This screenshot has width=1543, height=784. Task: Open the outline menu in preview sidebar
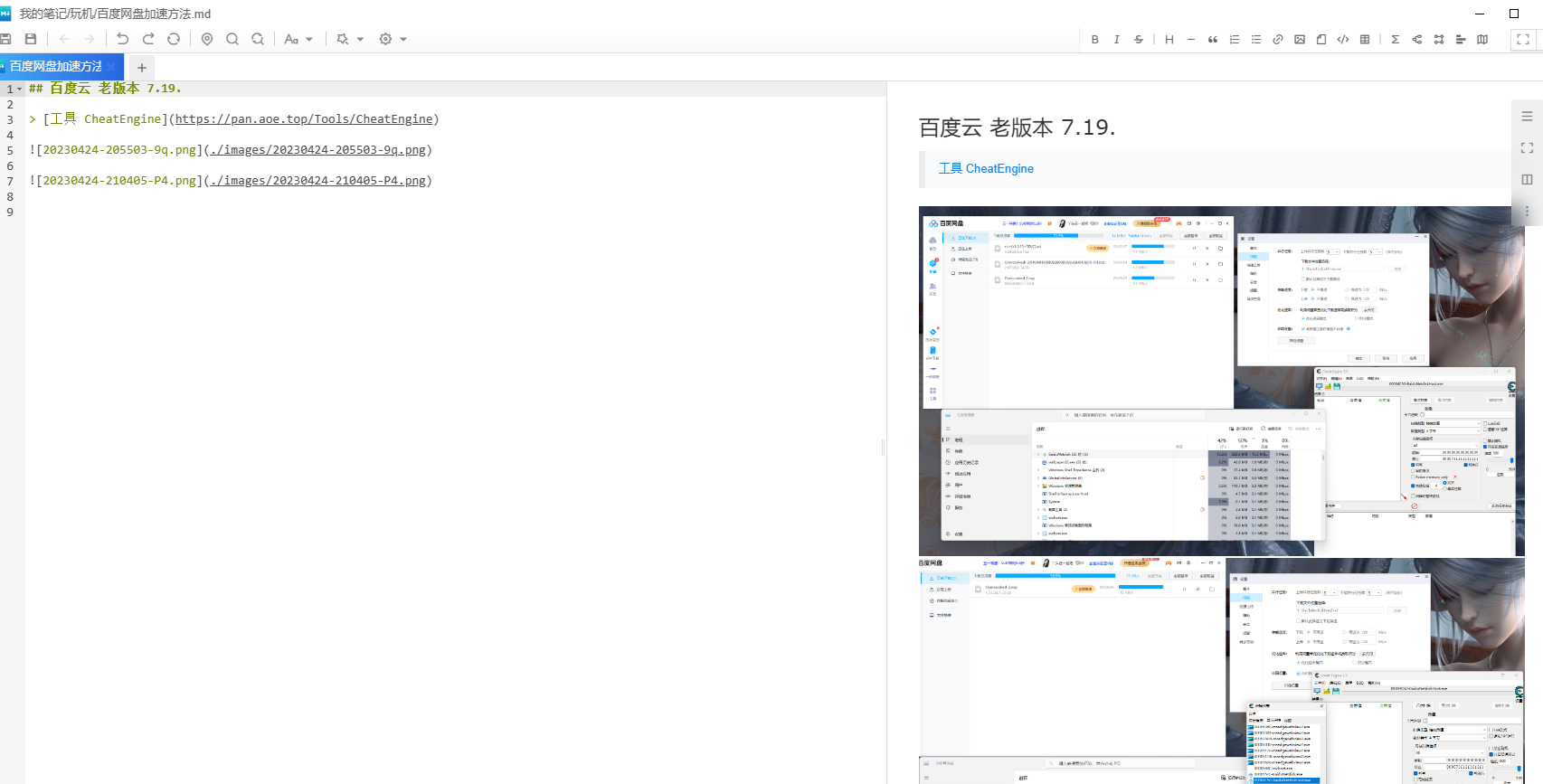(x=1527, y=116)
